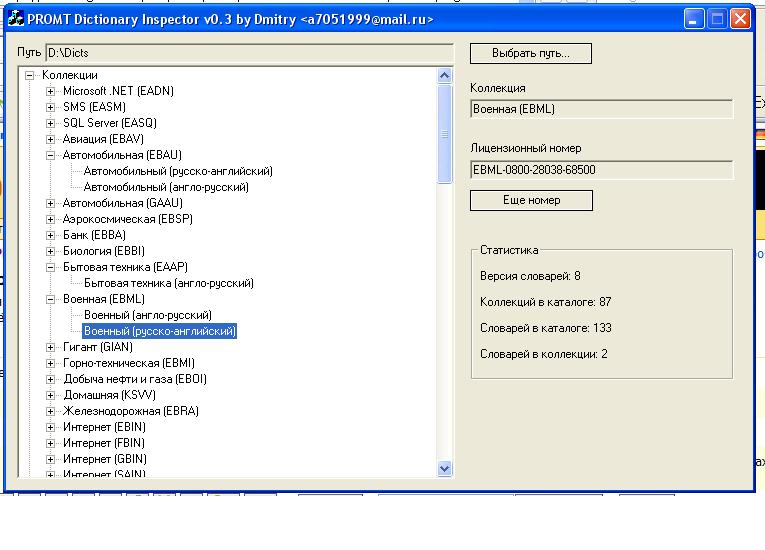The image size is (765, 550).
Task: Select the Гигант (GIAN) label
Action: [x=98, y=347]
